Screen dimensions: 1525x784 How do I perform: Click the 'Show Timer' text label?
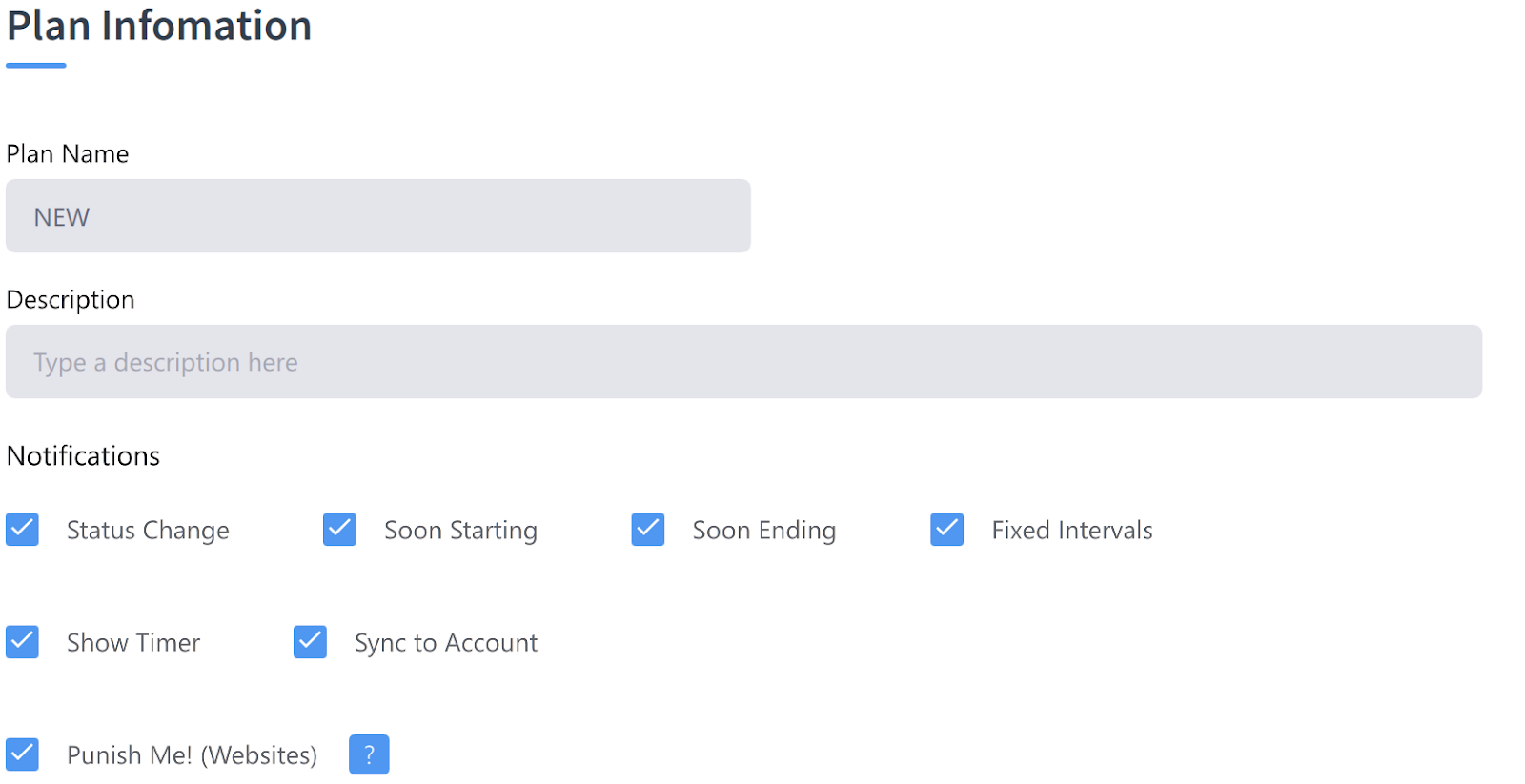pyautogui.click(x=133, y=643)
